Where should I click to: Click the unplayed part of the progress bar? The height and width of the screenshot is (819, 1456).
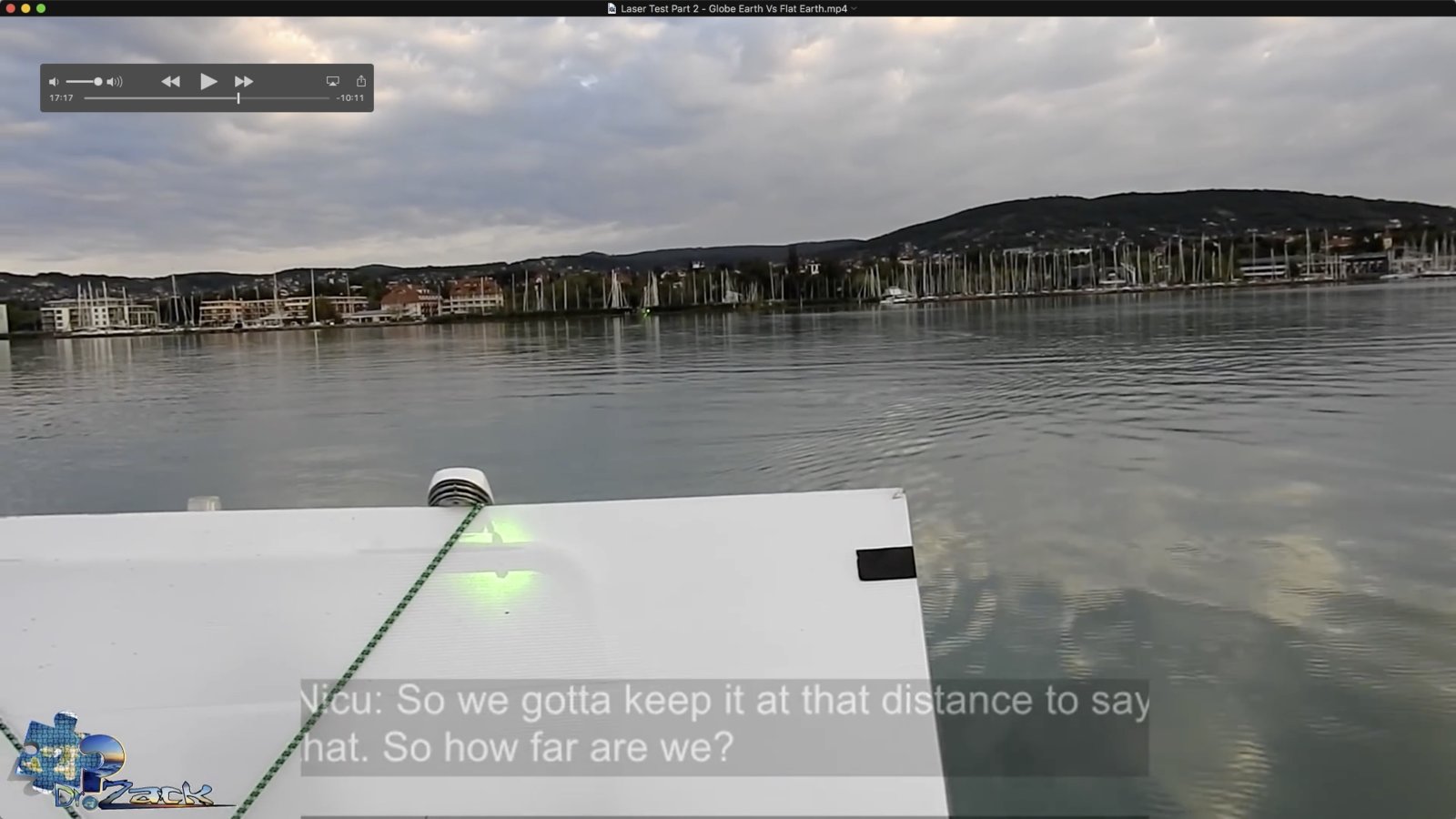(x=284, y=98)
